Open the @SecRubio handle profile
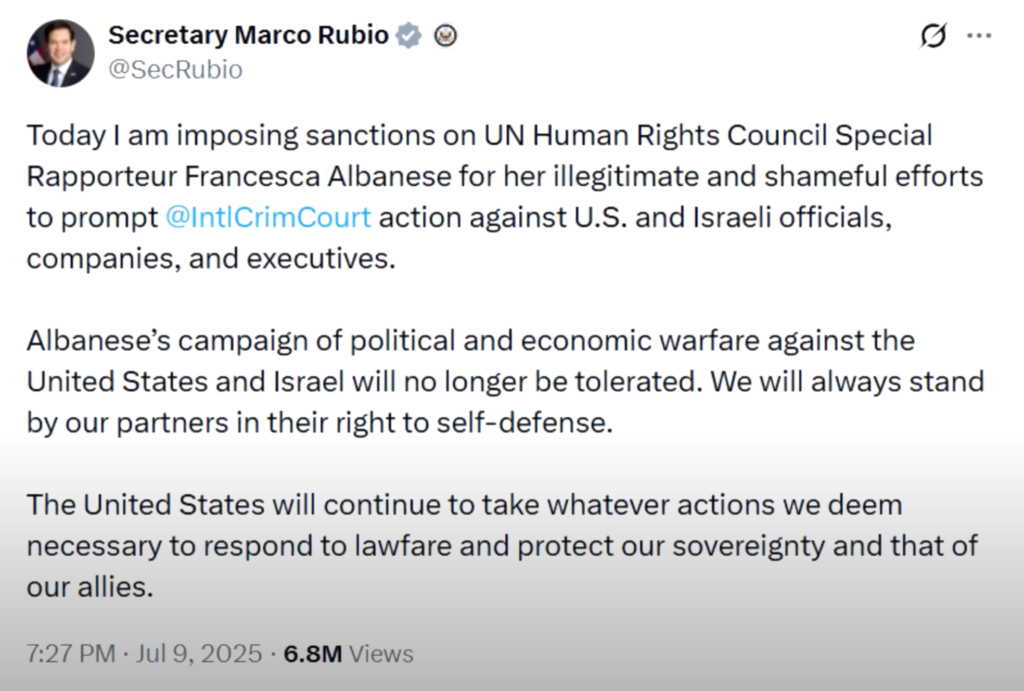This screenshot has width=1024, height=691. 175,70
